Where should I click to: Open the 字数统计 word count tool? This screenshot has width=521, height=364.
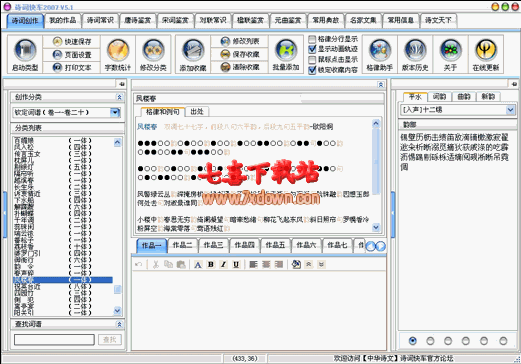118,54
